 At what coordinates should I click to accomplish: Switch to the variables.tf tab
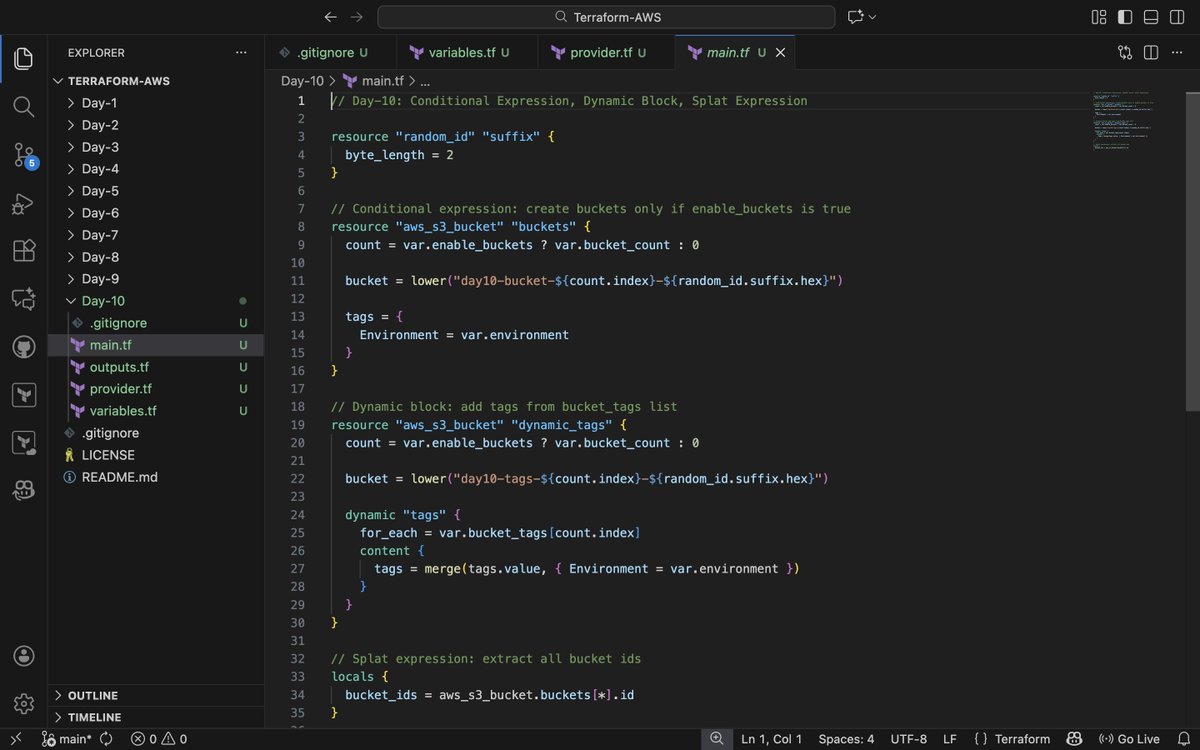tap(467, 53)
